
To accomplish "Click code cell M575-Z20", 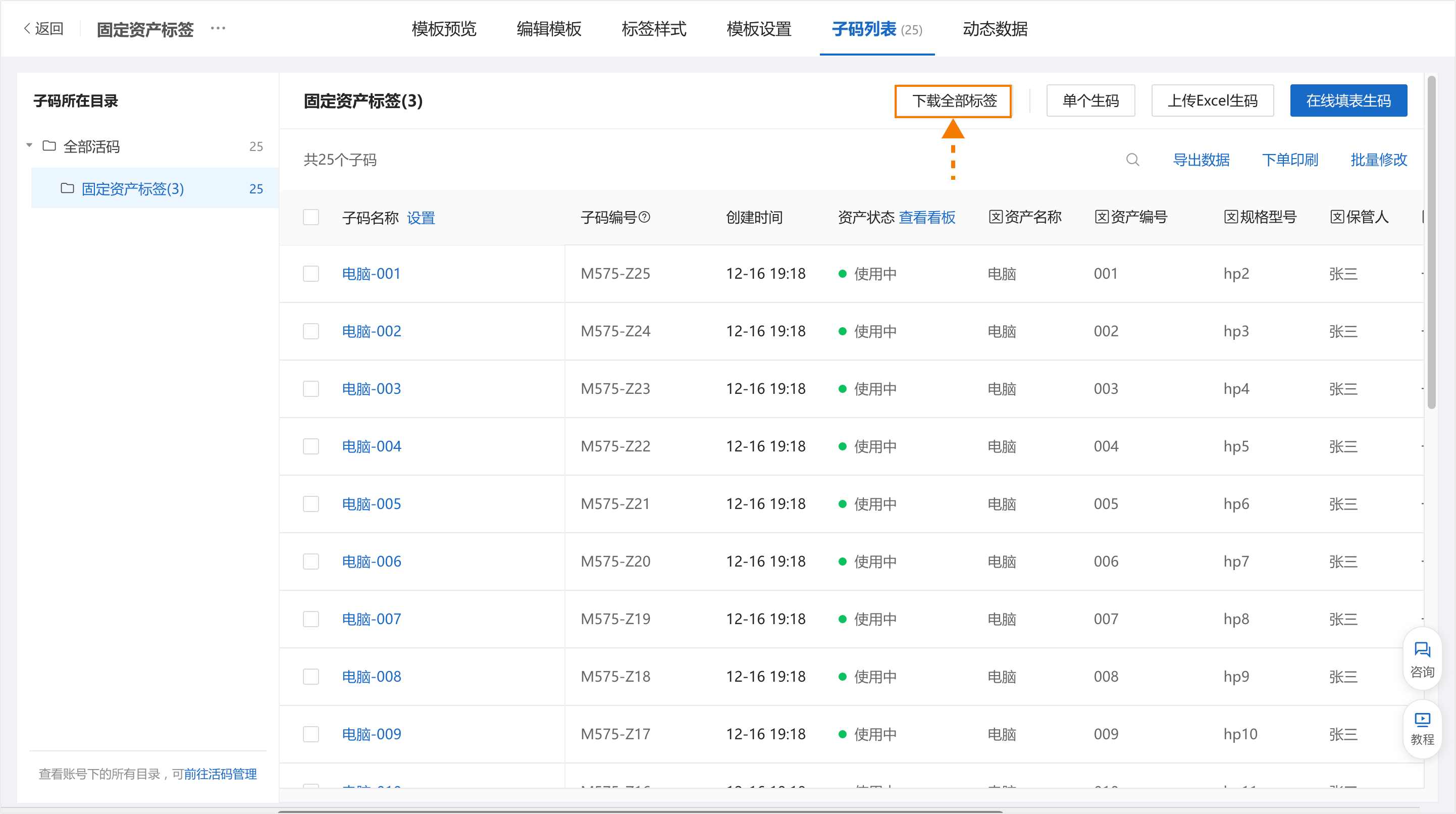I will pyautogui.click(x=615, y=562).
